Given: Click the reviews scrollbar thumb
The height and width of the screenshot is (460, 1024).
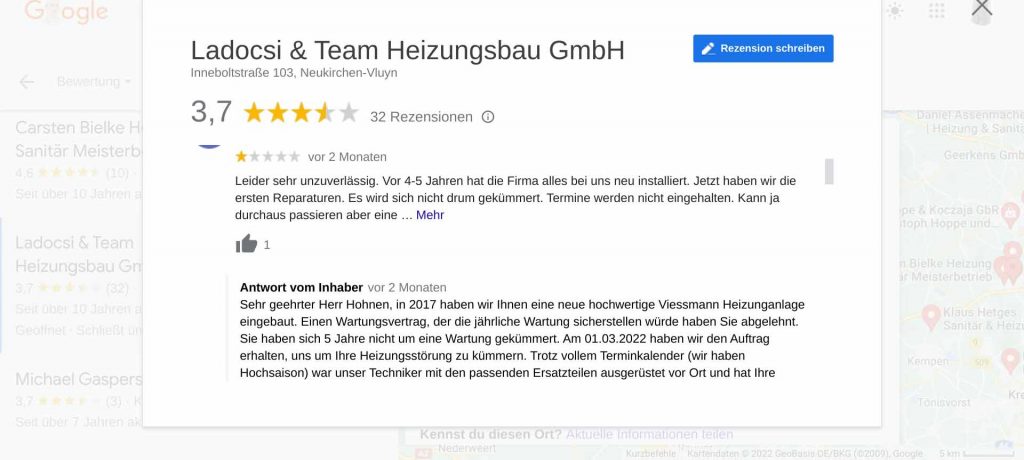Looking at the screenshot, I should click(829, 171).
